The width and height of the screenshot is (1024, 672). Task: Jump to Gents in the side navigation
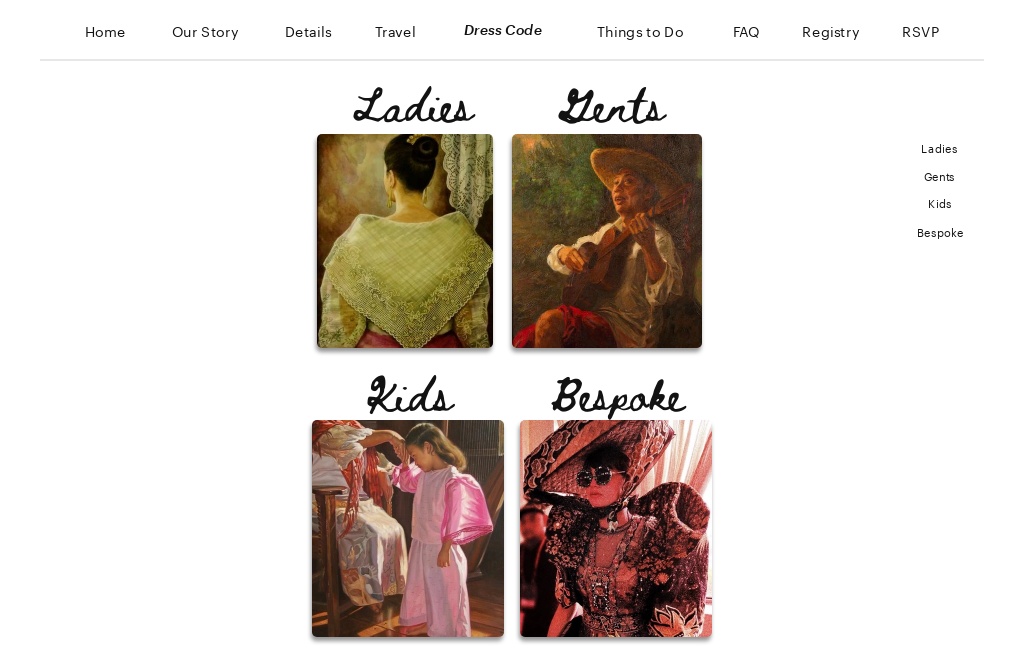939,177
